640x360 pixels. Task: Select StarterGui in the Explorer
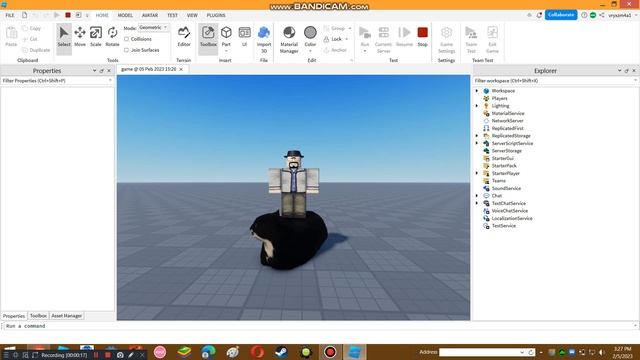coord(502,158)
